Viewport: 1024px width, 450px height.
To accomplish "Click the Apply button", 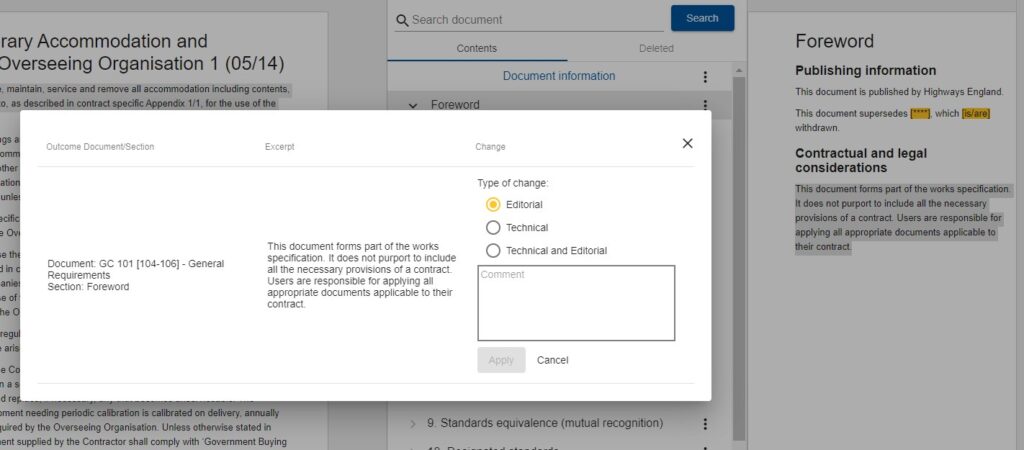I will click(501, 360).
